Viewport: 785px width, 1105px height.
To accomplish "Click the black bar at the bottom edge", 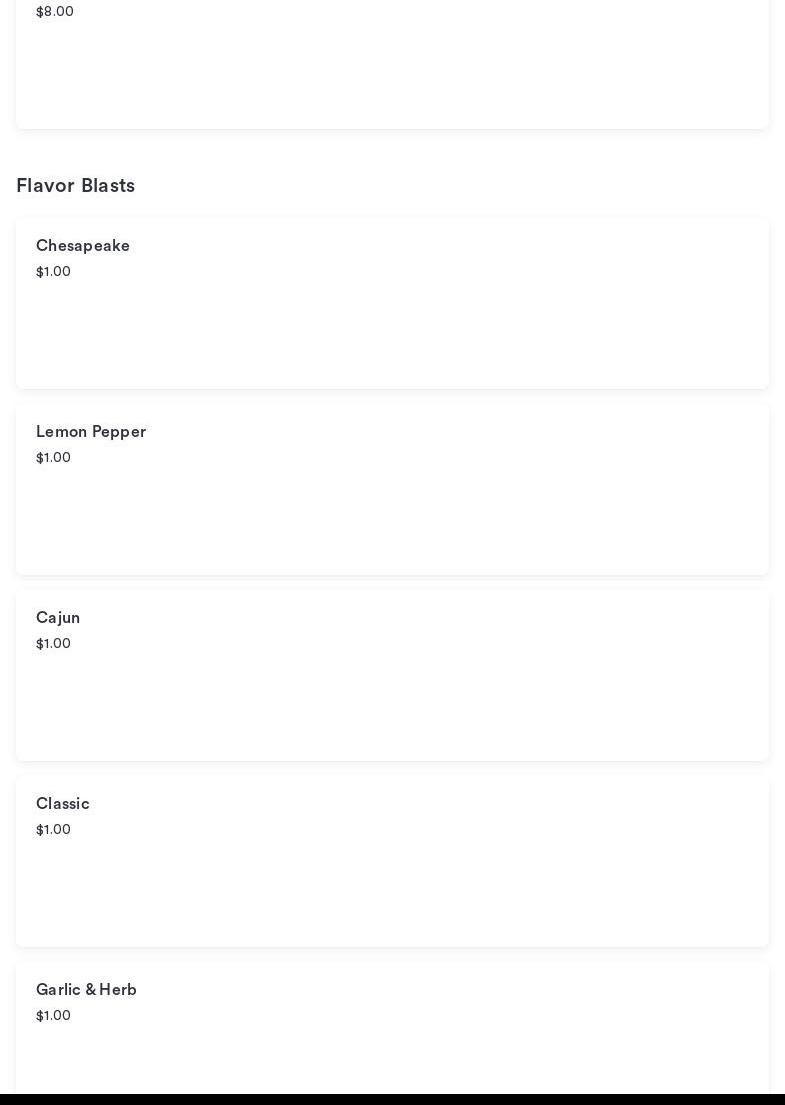I will [392, 1099].
